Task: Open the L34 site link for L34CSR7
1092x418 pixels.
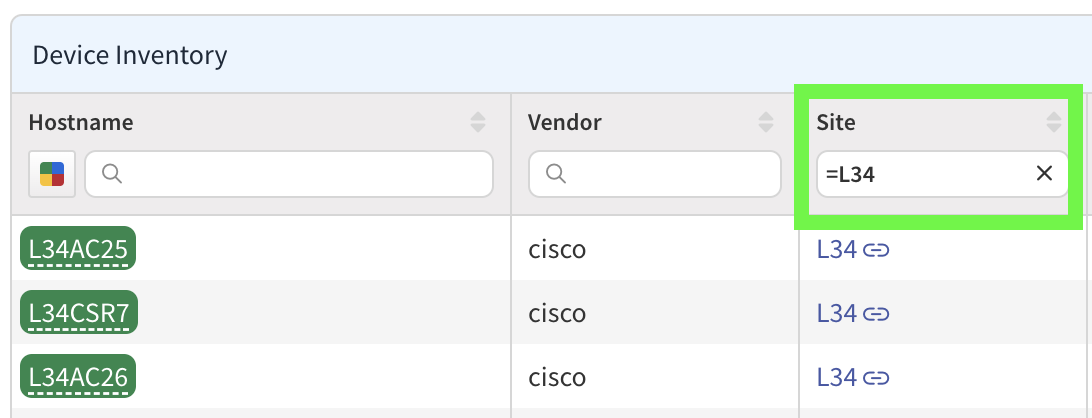Action: 836,314
